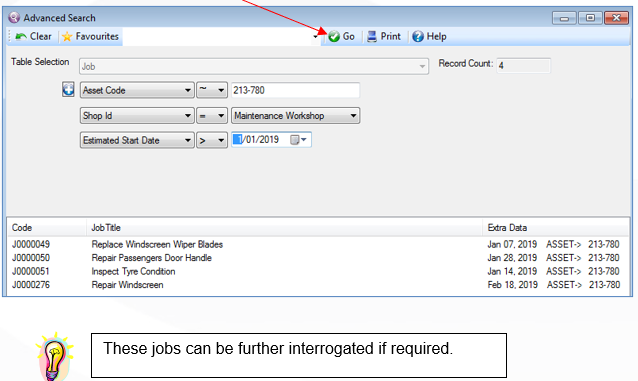Select job code J0000276
Screen dimensions: 638x381
click(x=31, y=285)
